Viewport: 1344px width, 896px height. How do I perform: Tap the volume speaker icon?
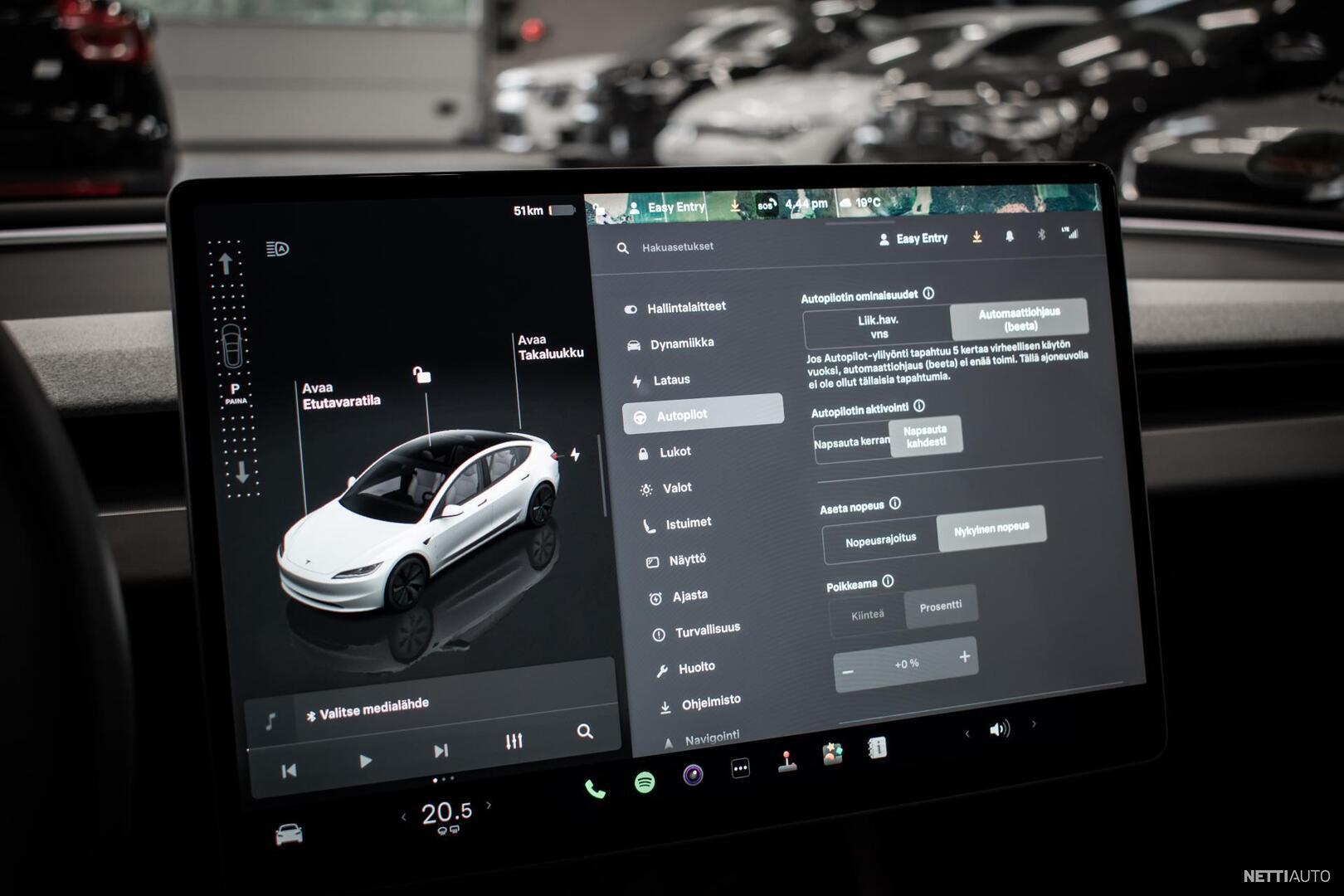pos(999,729)
